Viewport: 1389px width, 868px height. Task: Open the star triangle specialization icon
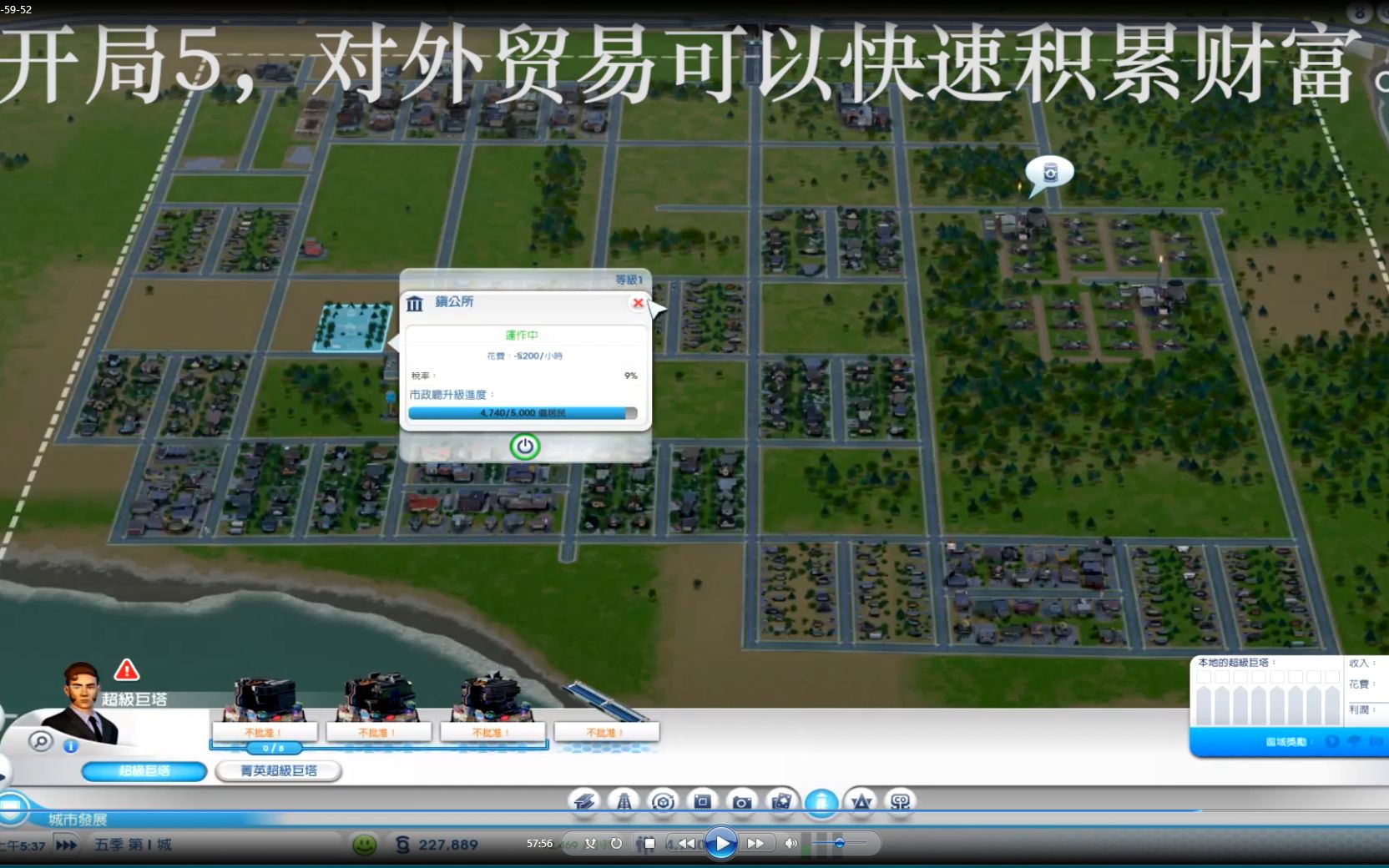click(861, 802)
